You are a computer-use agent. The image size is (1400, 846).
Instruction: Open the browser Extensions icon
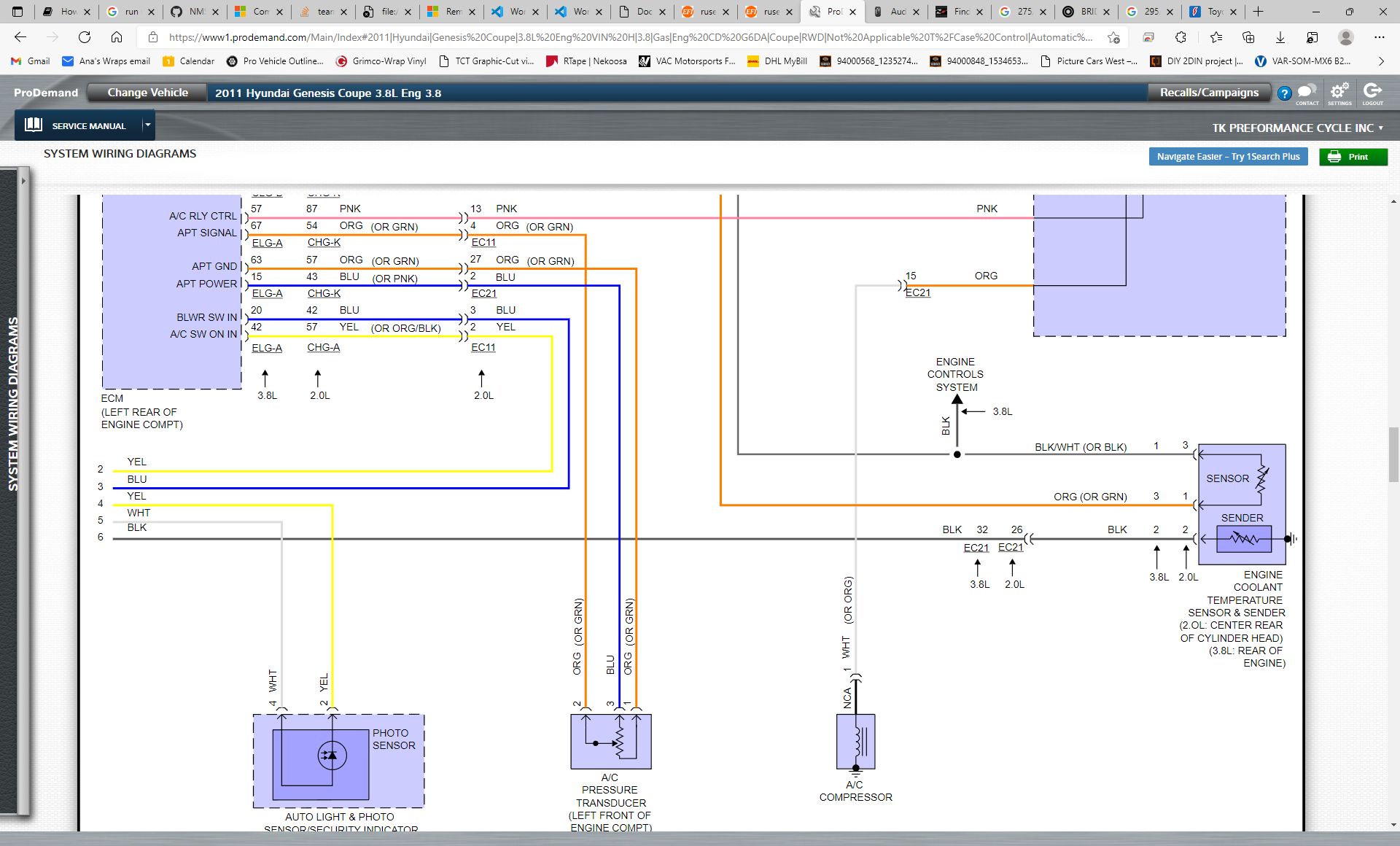coord(1181,37)
